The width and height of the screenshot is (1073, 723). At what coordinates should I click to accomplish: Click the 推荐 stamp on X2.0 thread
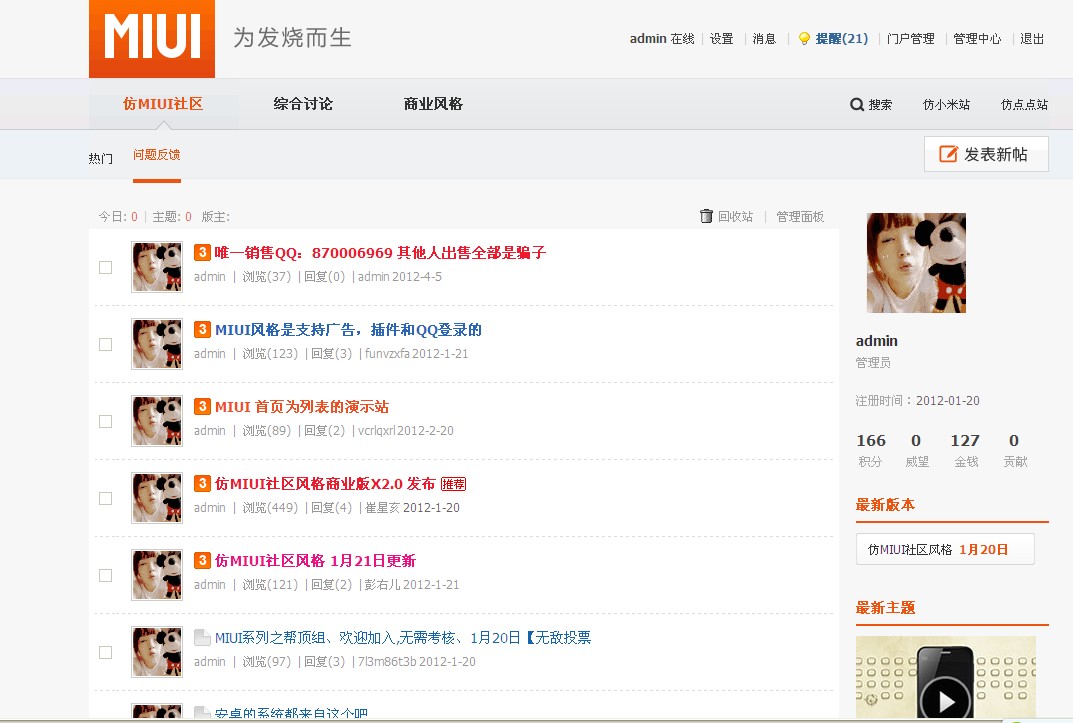[x=453, y=484]
